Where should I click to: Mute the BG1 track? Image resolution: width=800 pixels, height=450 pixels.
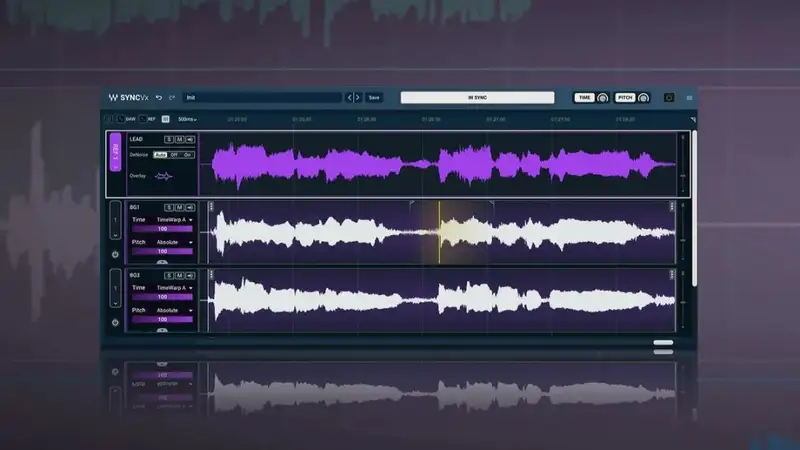click(x=179, y=208)
